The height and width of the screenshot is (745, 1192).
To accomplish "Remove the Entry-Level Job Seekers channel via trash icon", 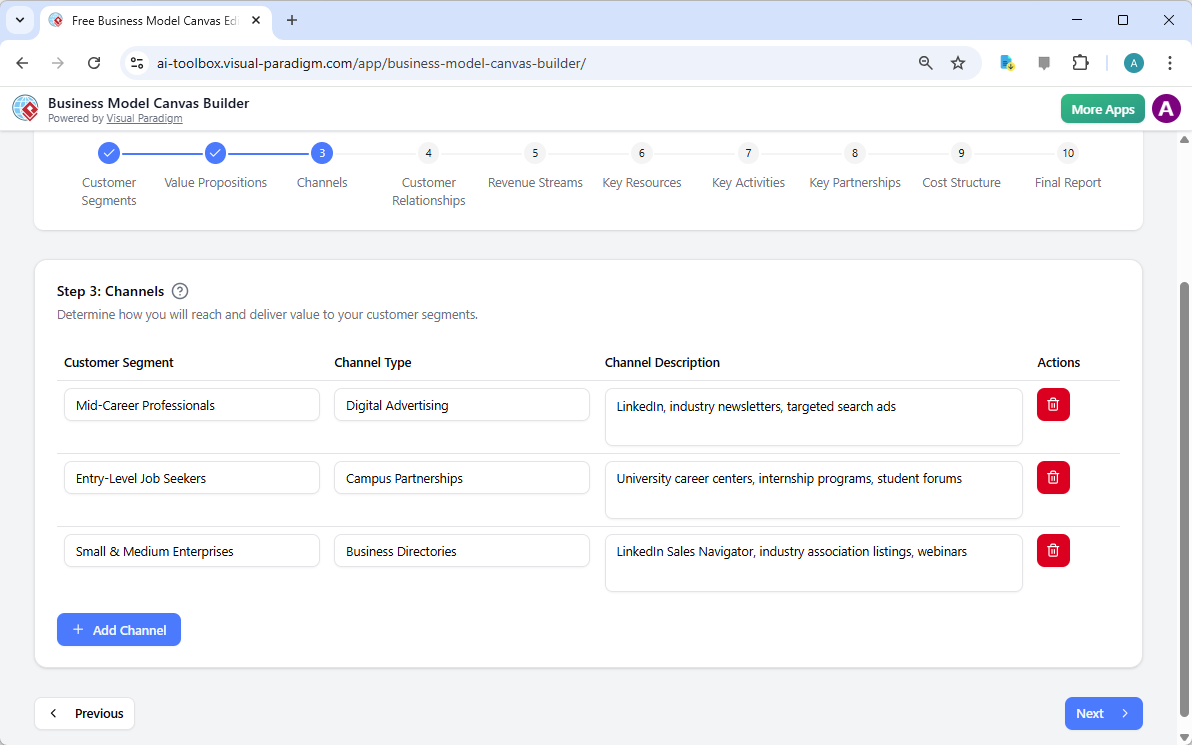I will tap(1052, 477).
